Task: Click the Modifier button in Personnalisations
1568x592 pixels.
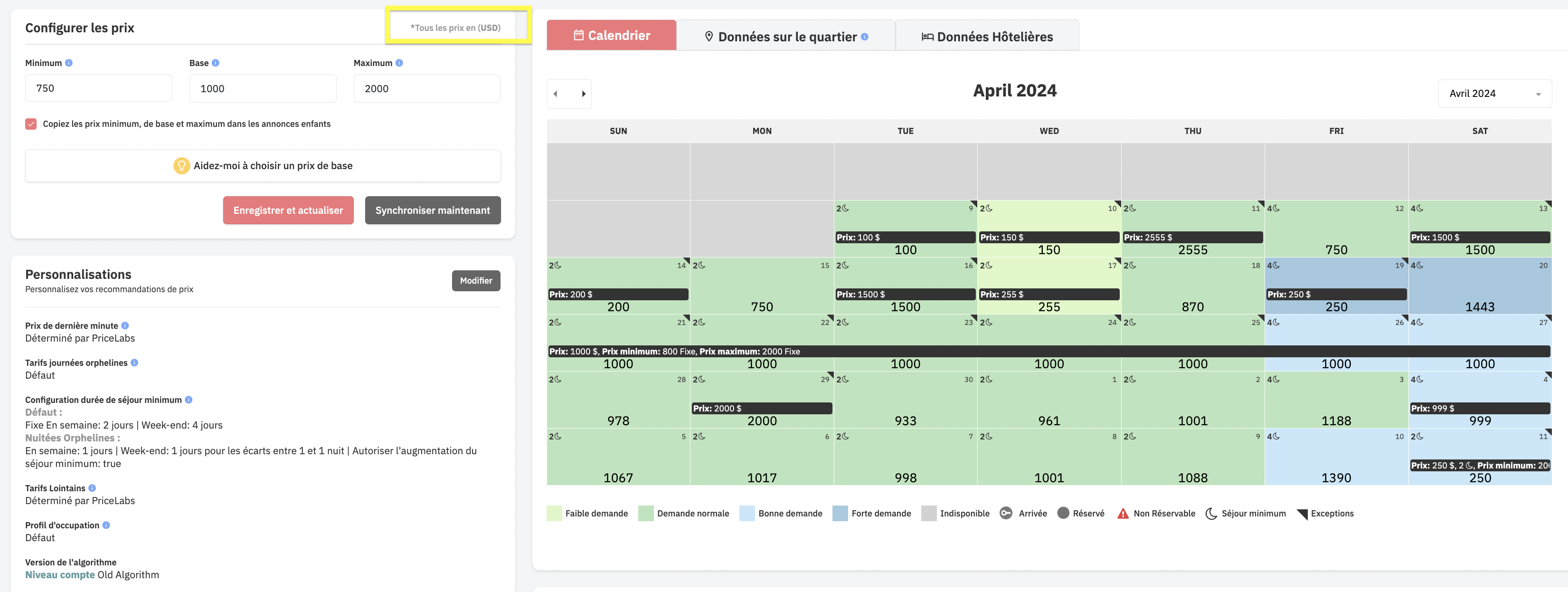Action: coord(475,281)
